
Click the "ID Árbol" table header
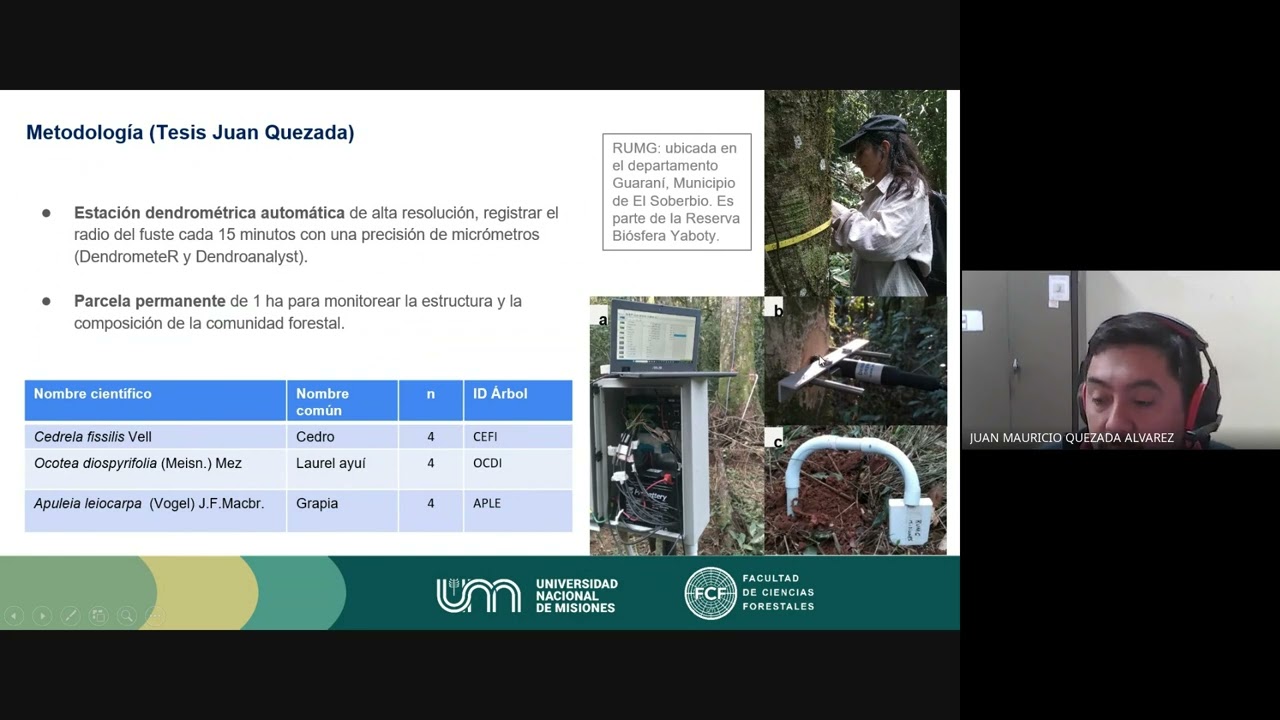pos(518,401)
